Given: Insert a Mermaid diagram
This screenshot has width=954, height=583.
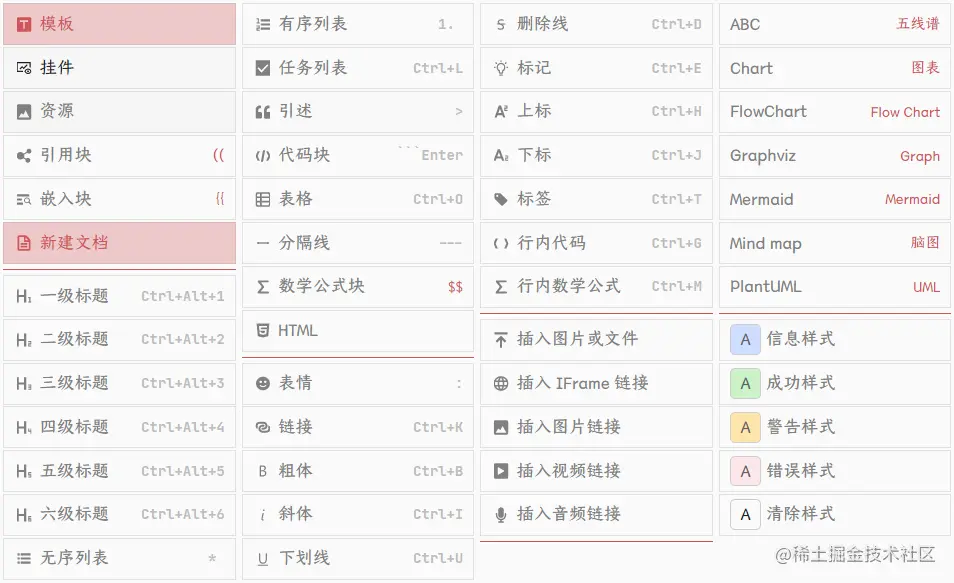Looking at the screenshot, I should coord(835,199).
